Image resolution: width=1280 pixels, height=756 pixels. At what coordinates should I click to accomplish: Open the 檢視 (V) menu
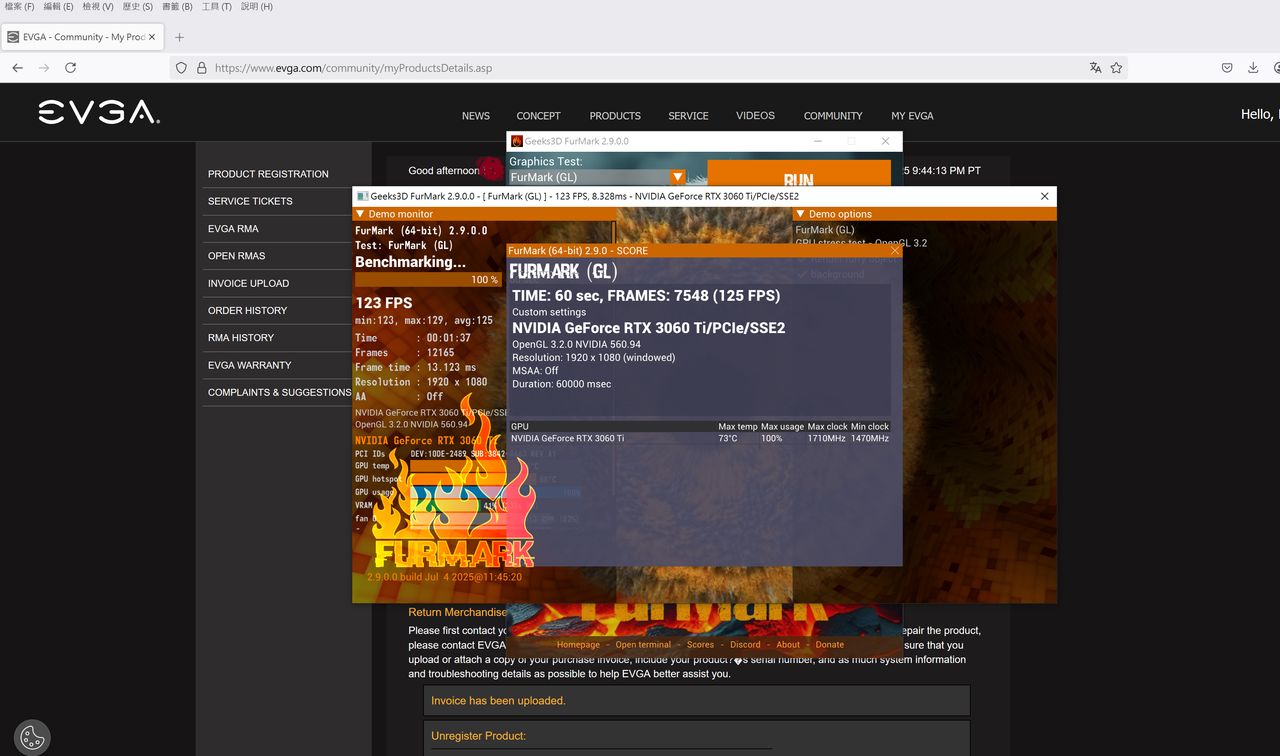(x=98, y=7)
